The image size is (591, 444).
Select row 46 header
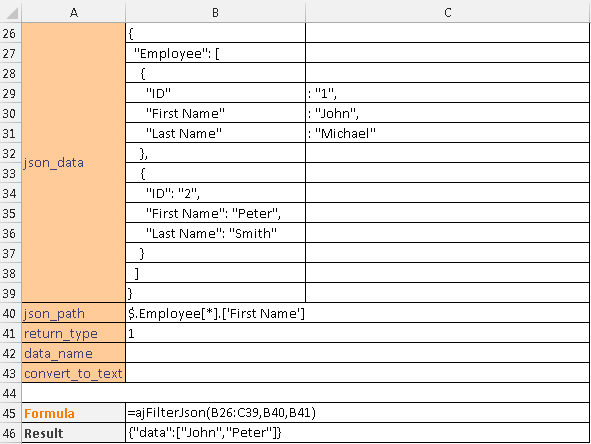10,433
